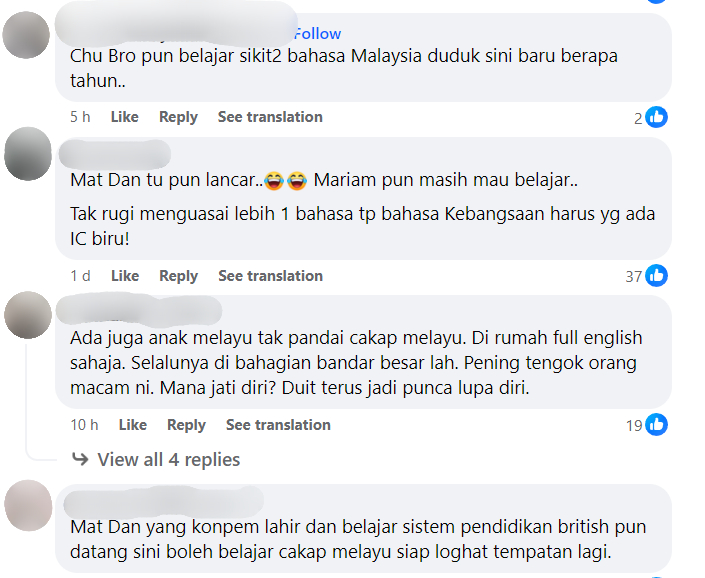Open avatar beside 'Ada juga anak melayu' comment

tap(27, 314)
